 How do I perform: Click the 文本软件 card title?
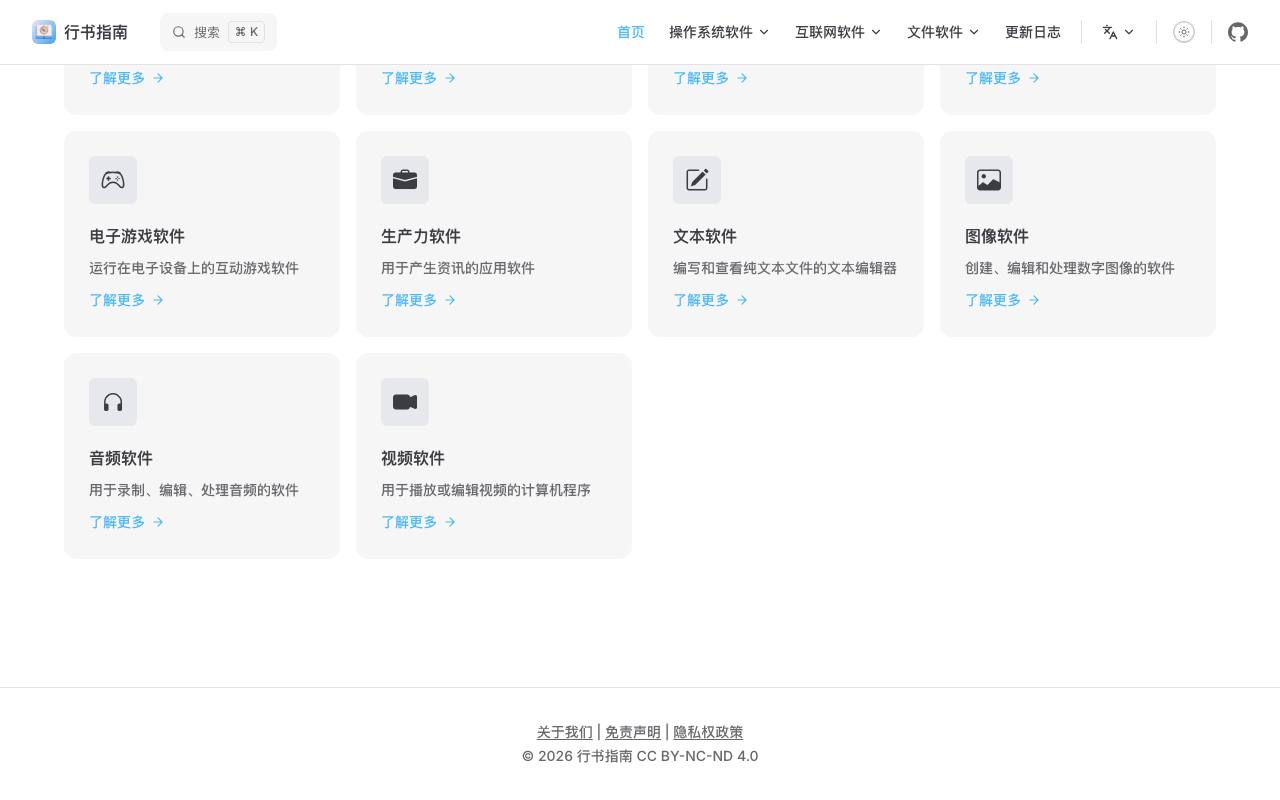(705, 236)
